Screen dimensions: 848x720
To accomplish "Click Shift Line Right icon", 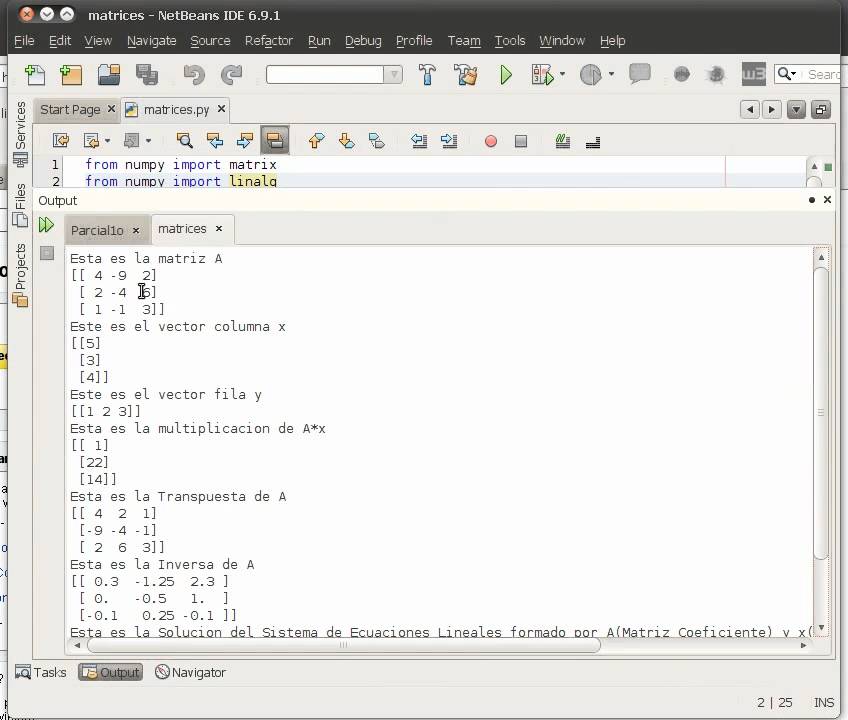I will click(x=448, y=141).
